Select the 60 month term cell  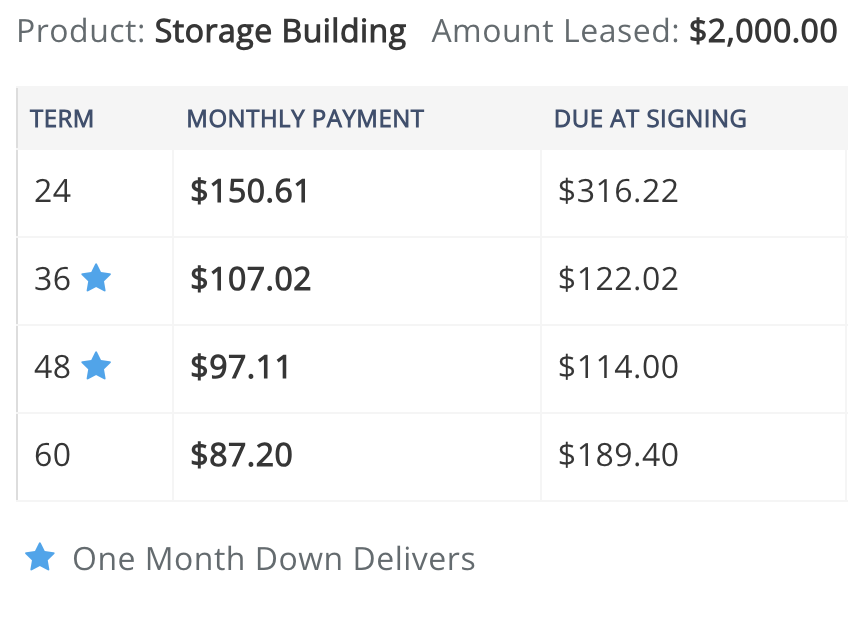coord(53,455)
